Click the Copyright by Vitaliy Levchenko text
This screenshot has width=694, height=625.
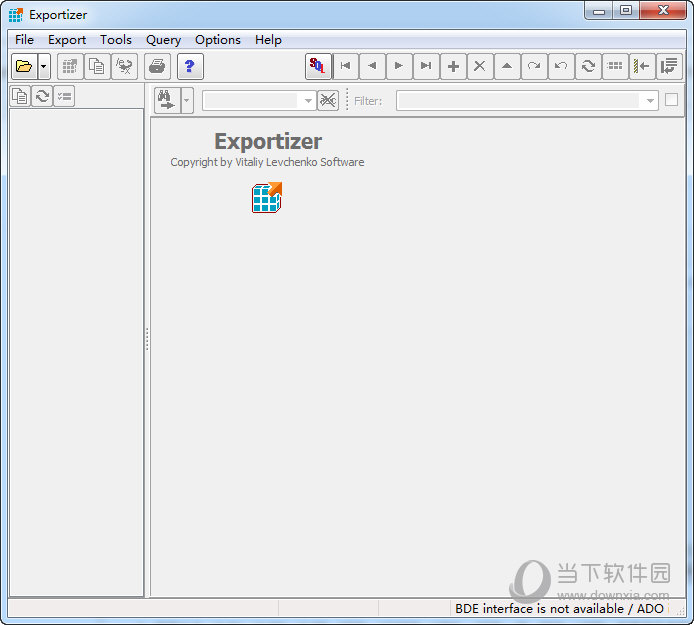click(267, 162)
